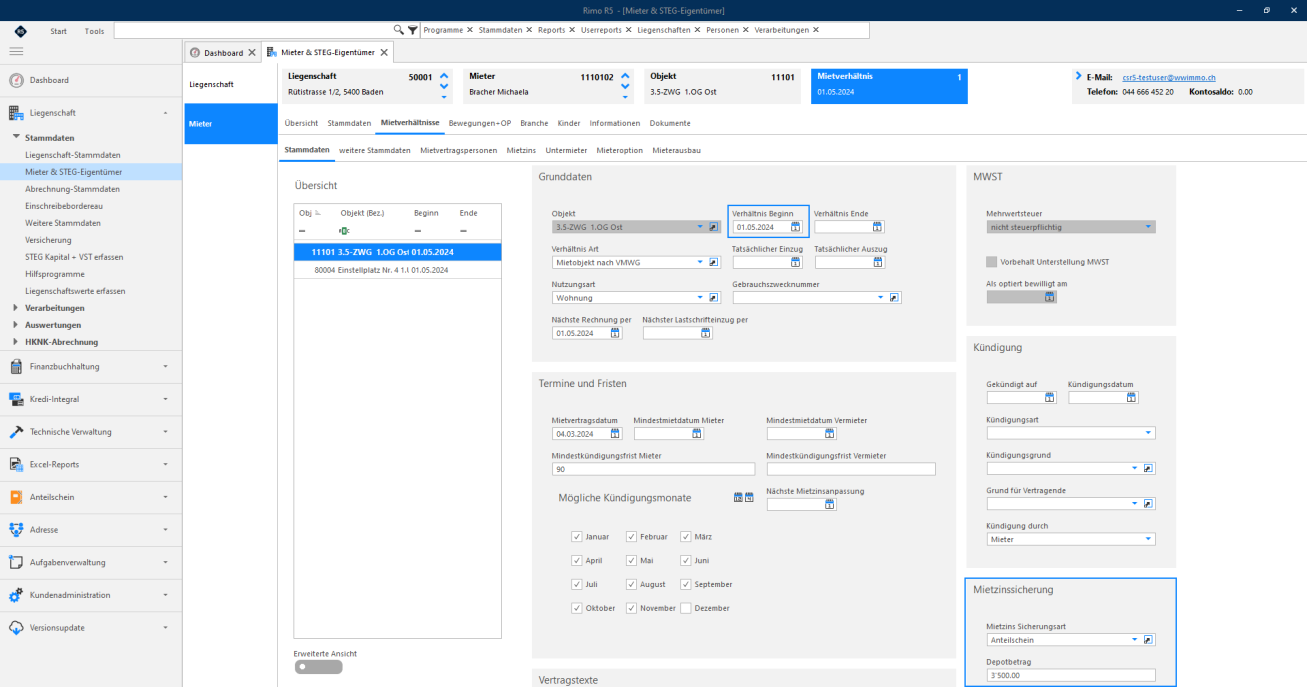The height and width of the screenshot is (687, 1307).
Task: Open Abrechnung-Stammdaten in the sidebar
Action: 73,189
